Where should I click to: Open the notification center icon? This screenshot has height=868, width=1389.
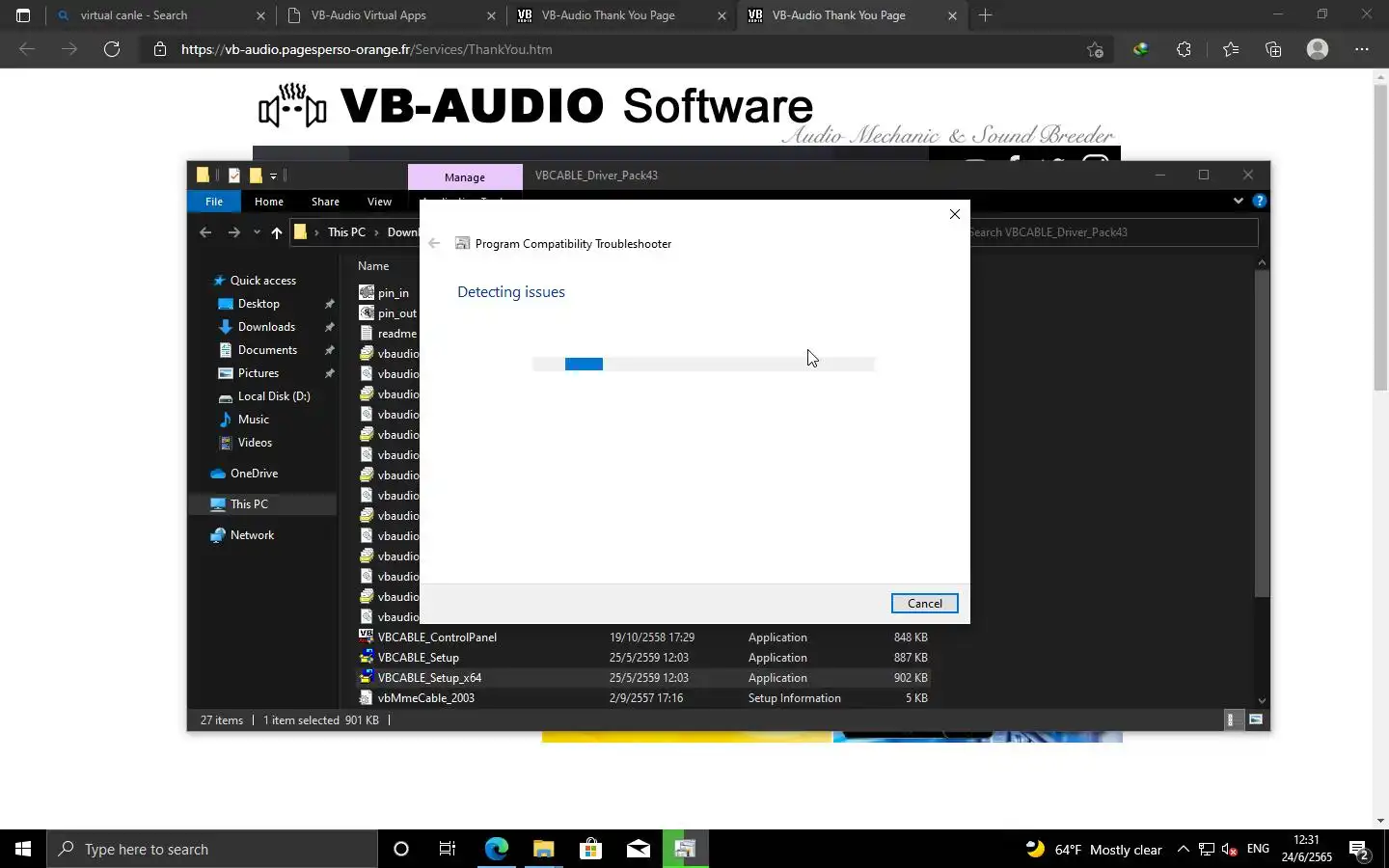tap(1359, 850)
